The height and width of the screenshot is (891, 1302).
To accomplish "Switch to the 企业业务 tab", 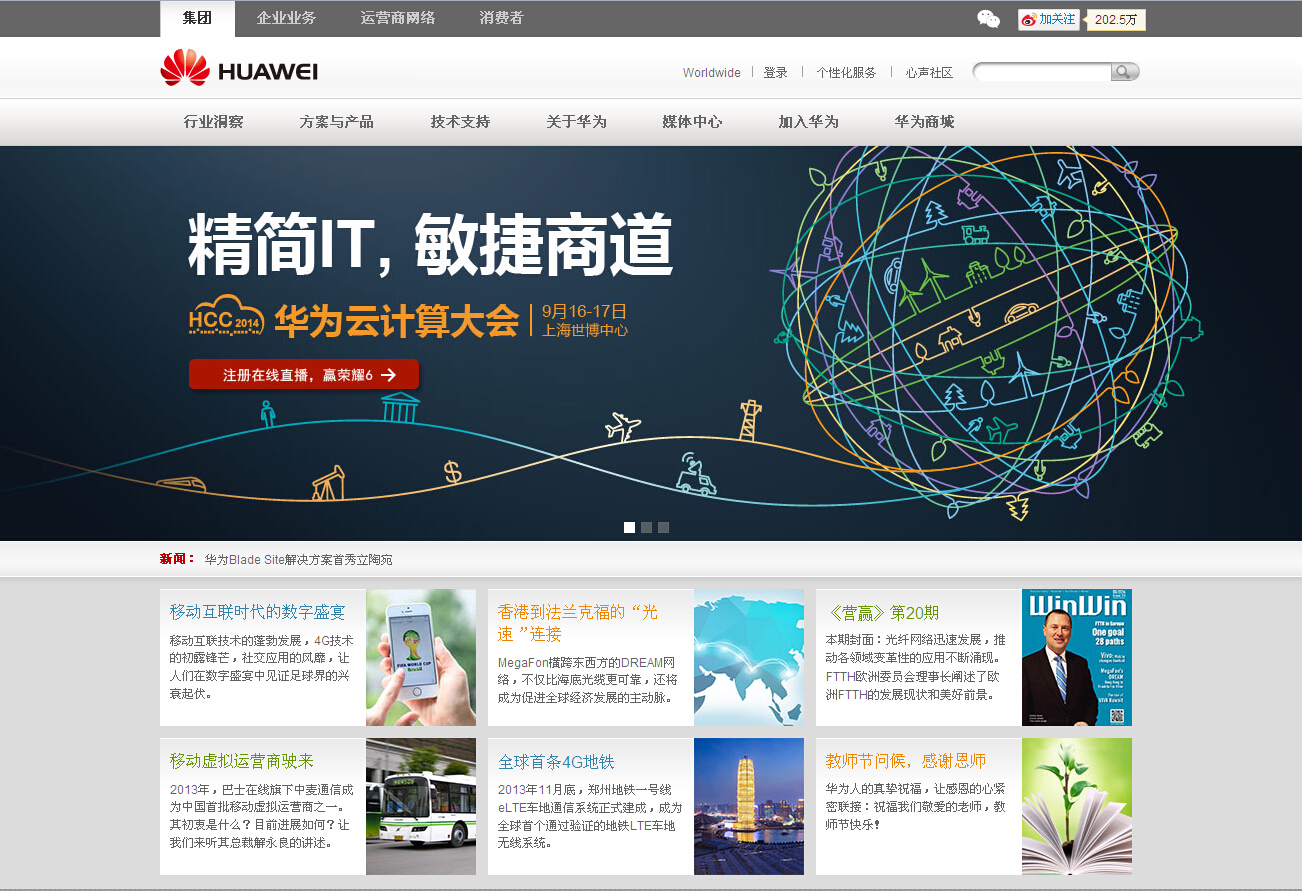I will coord(286,18).
